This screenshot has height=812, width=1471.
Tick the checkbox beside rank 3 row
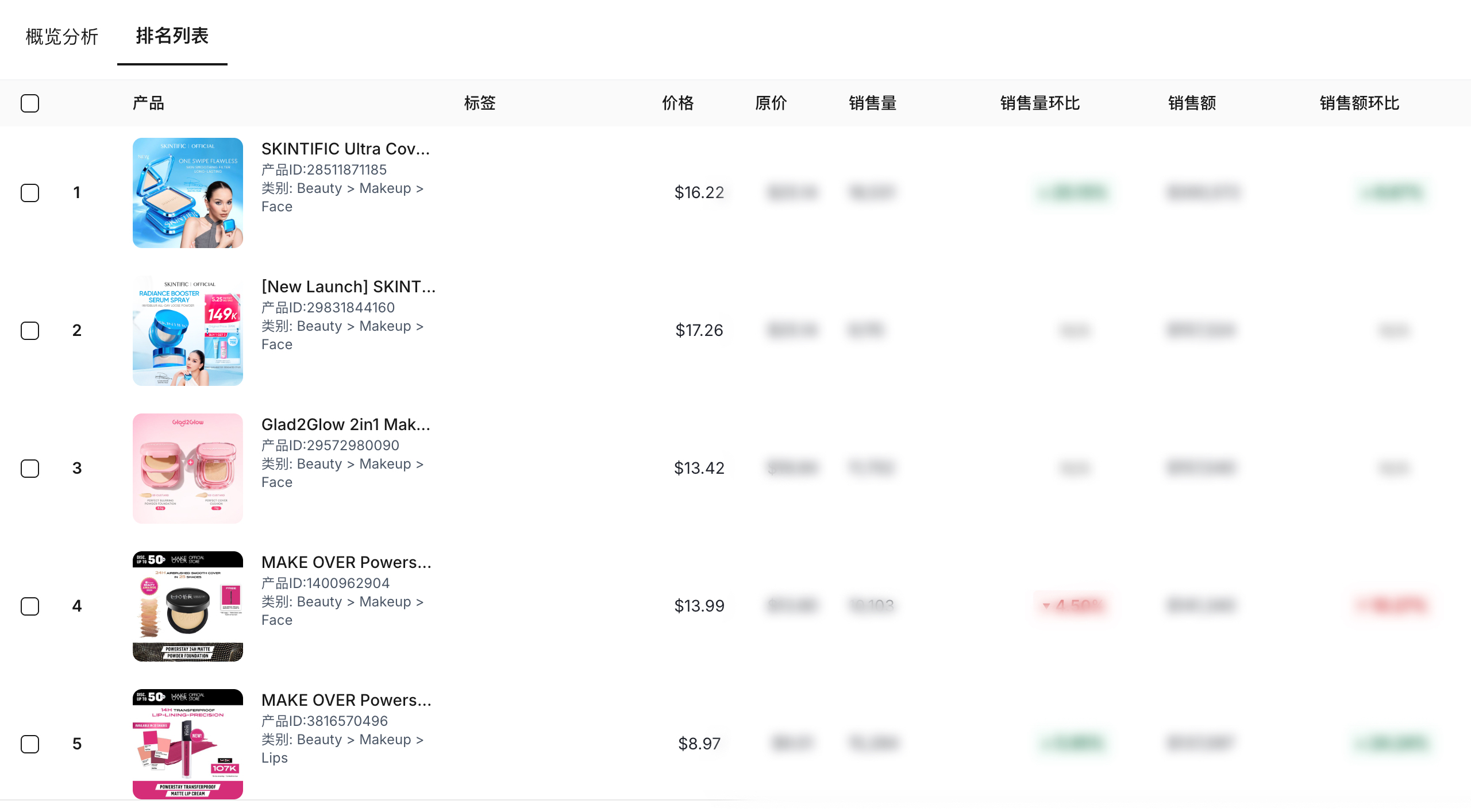click(30, 469)
